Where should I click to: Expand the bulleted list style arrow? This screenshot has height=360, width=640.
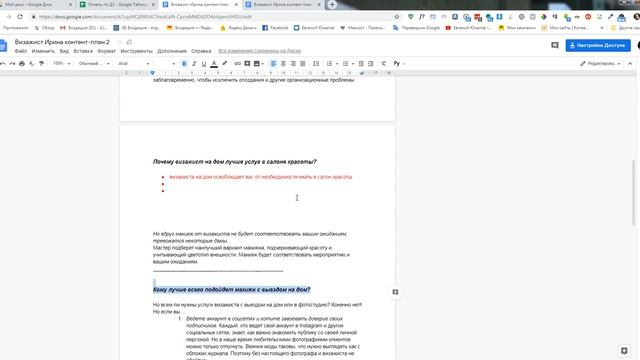click(353, 64)
